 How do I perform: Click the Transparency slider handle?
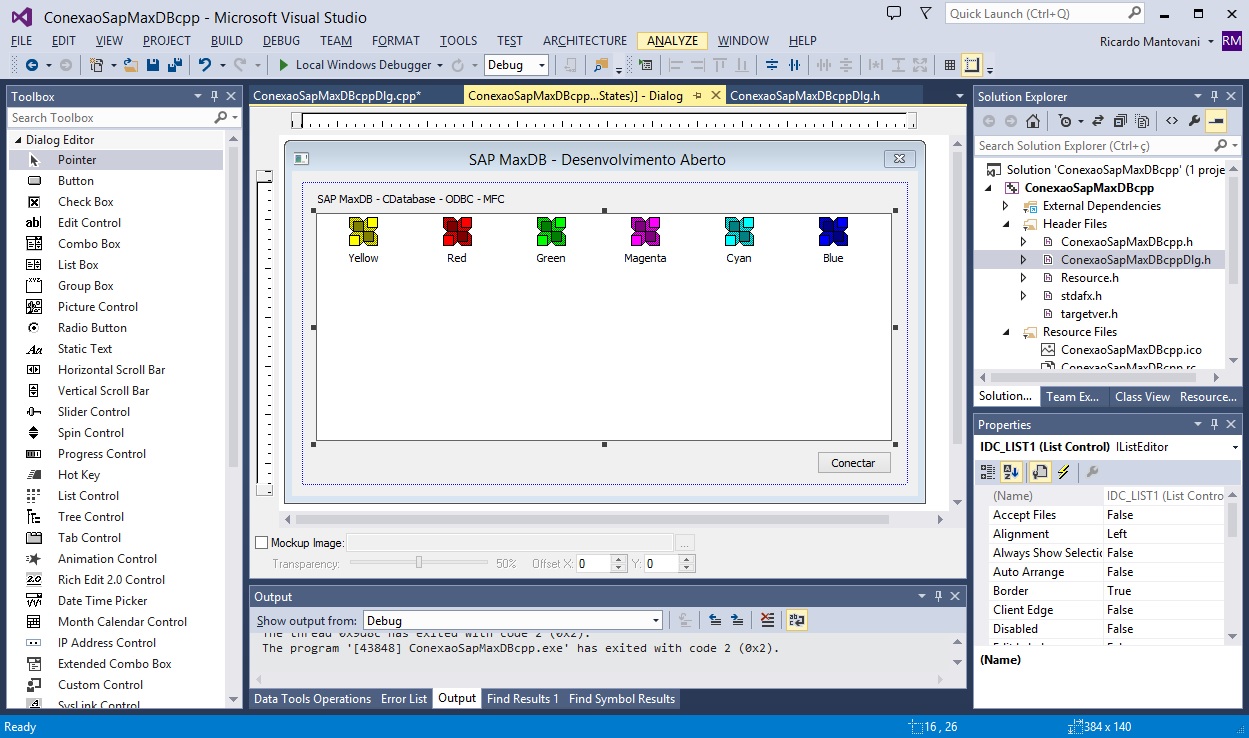point(419,563)
